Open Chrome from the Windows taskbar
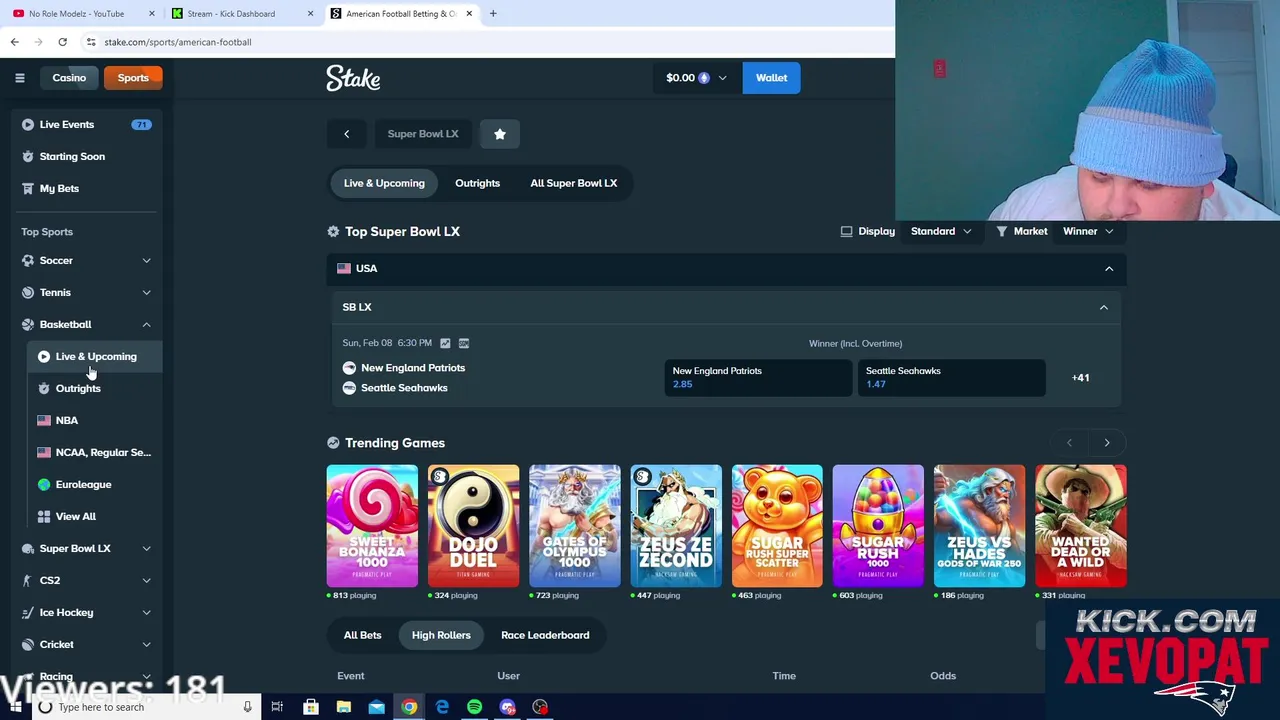1280x720 pixels. point(409,707)
